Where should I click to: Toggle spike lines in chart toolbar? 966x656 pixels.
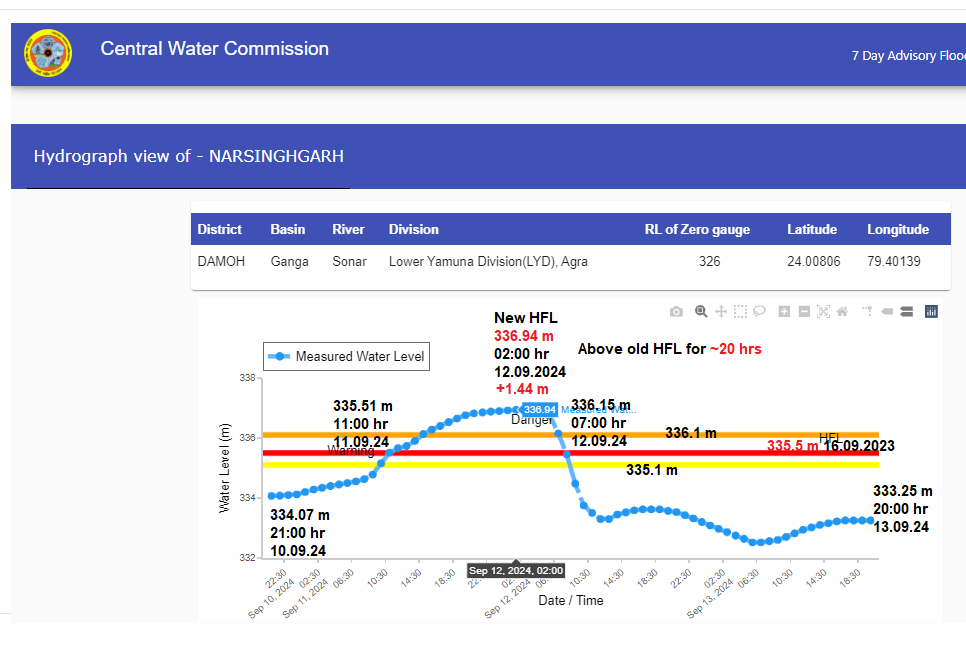(867, 312)
